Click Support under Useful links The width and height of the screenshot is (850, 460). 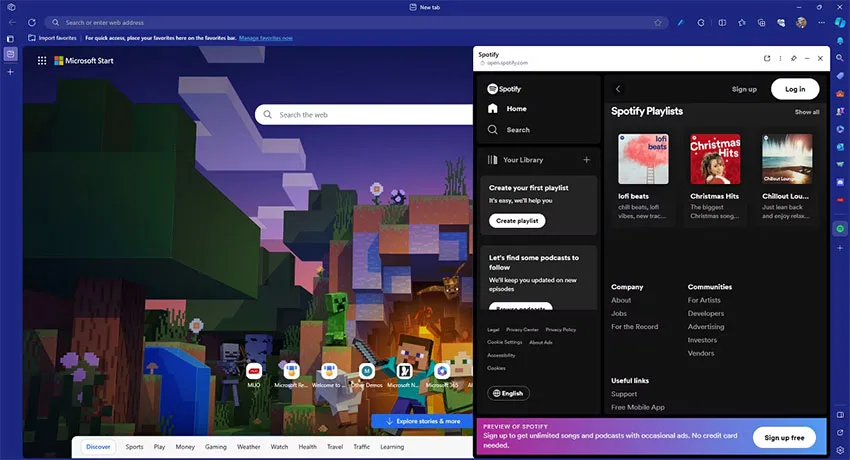point(624,394)
